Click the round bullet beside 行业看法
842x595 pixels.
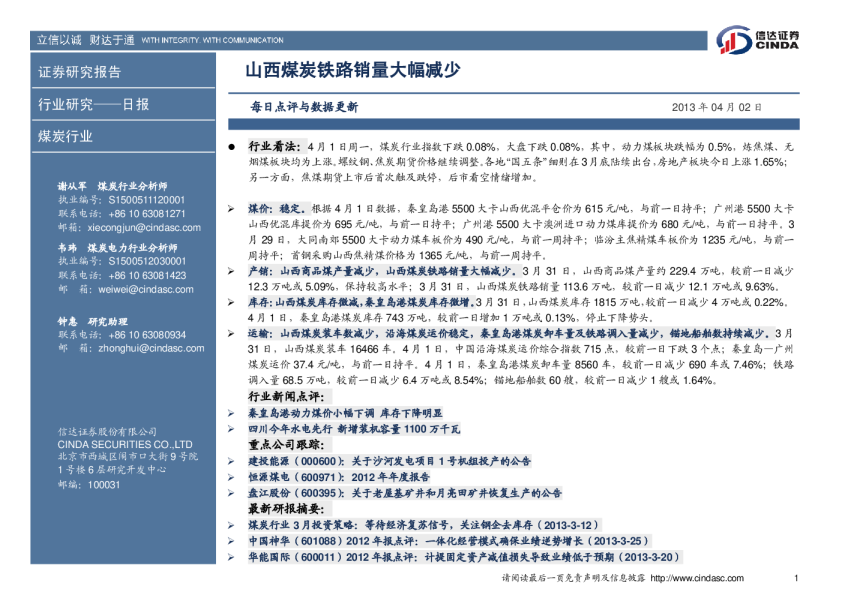(231, 146)
